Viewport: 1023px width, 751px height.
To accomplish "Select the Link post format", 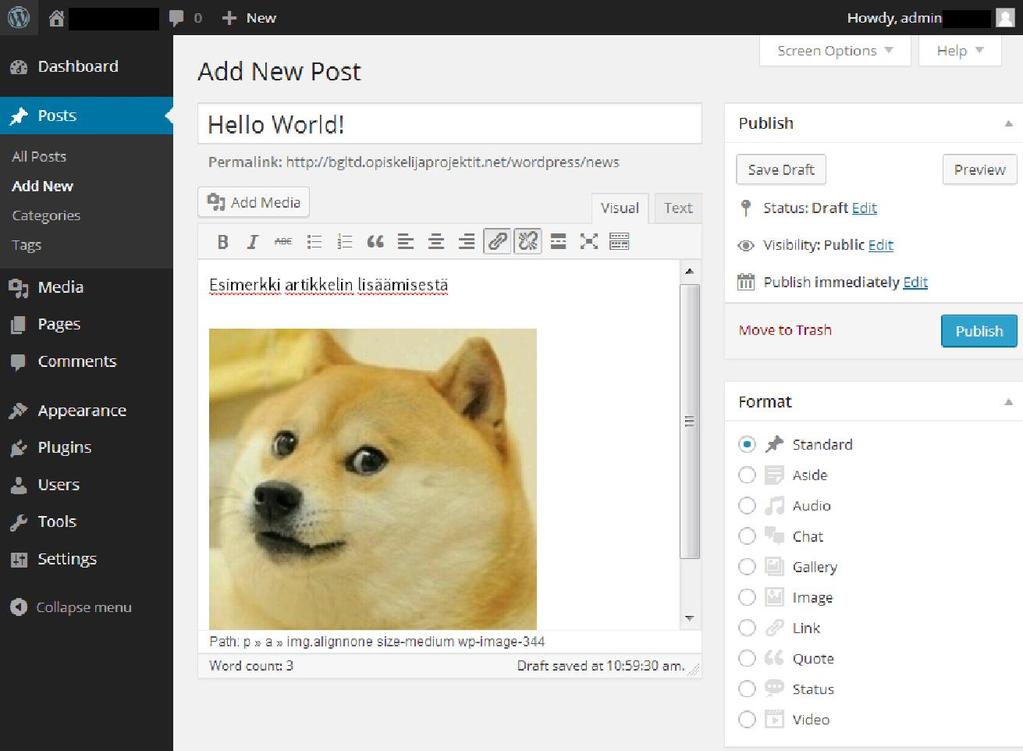I will point(747,628).
